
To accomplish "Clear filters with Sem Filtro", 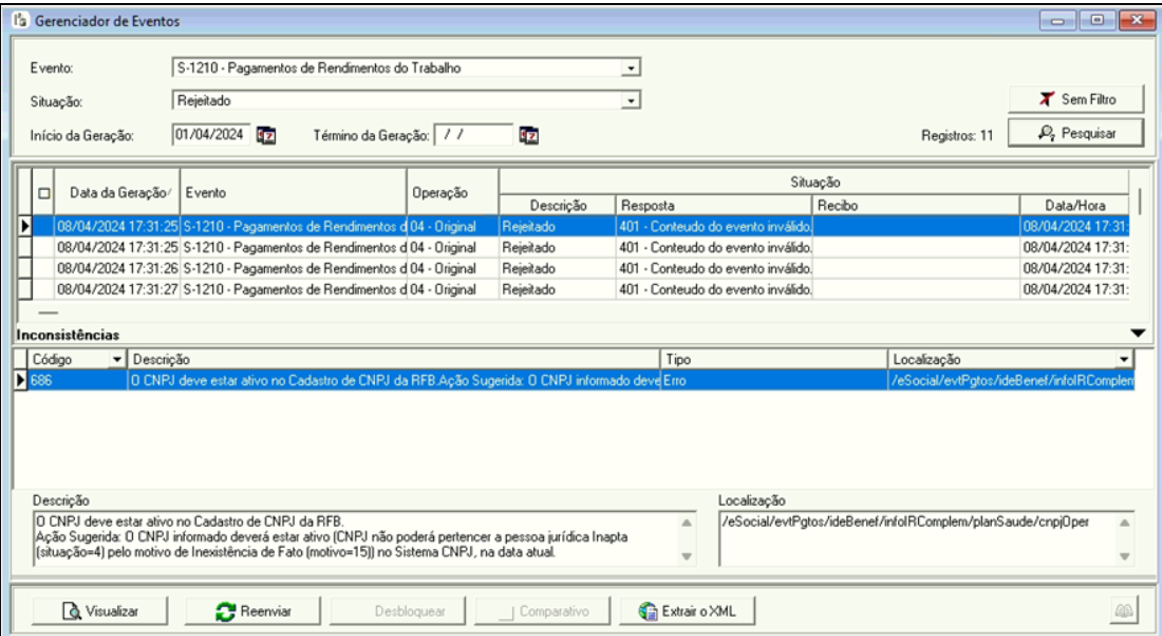I will click(1061, 99).
